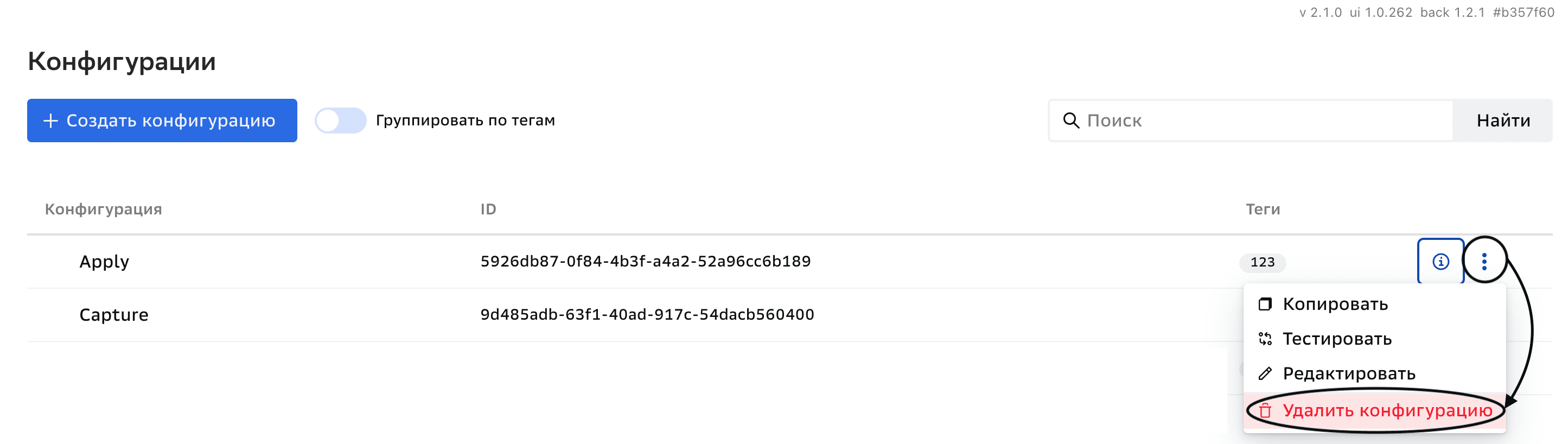Toggle the group by tags switch
The width and height of the screenshot is (1568, 444).
point(340,120)
